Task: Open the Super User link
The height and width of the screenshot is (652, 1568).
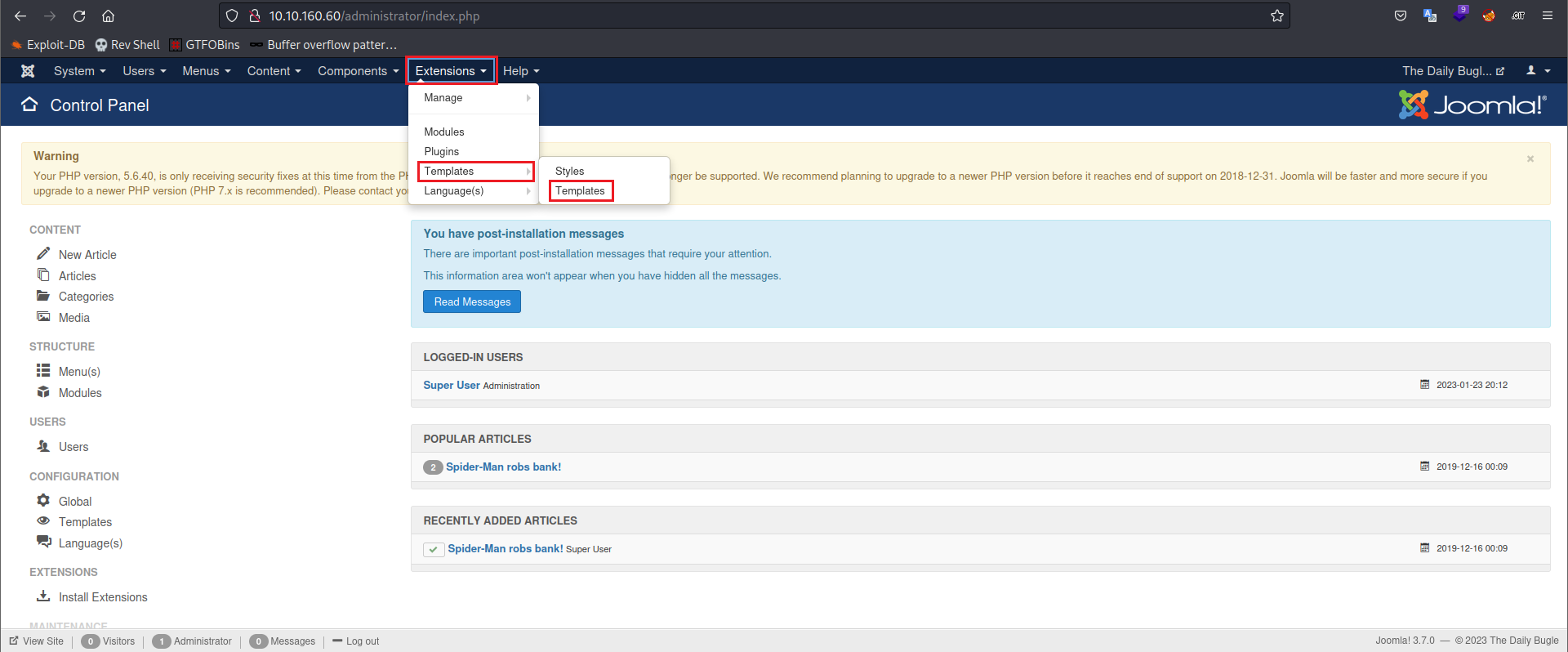Action: (452, 386)
